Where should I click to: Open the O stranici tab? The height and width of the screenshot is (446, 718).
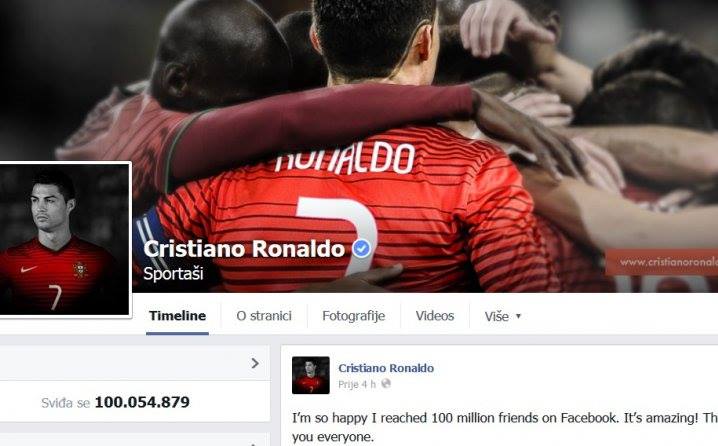click(x=264, y=316)
